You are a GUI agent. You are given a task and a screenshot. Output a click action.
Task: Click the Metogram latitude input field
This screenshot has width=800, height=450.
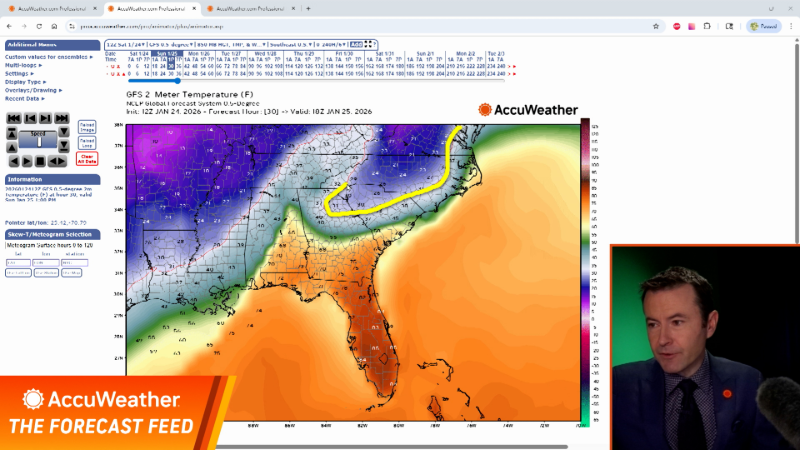coord(18,262)
